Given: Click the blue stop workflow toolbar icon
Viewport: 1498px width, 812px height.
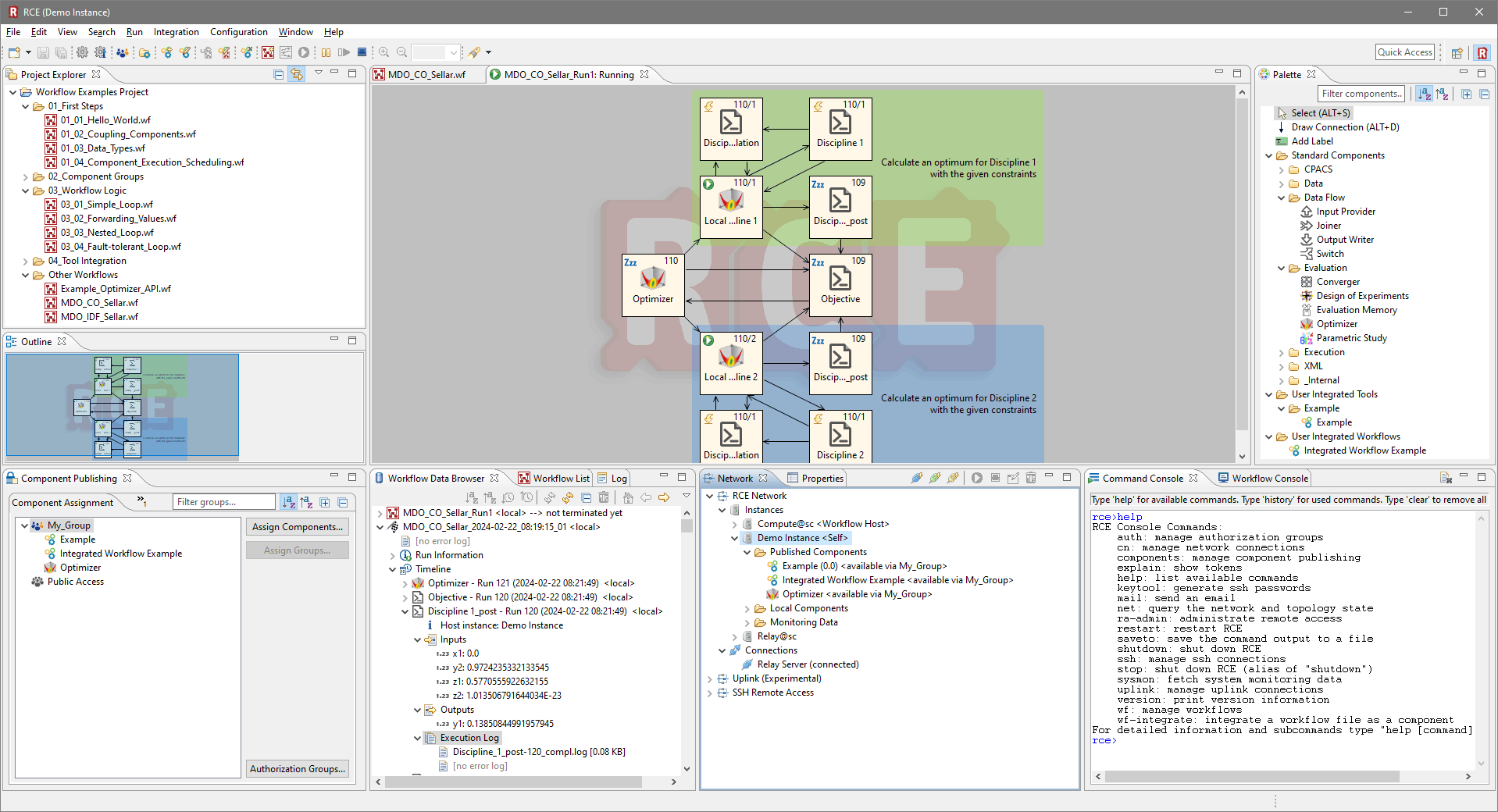Looking at the screenshot, I should 362,52.
